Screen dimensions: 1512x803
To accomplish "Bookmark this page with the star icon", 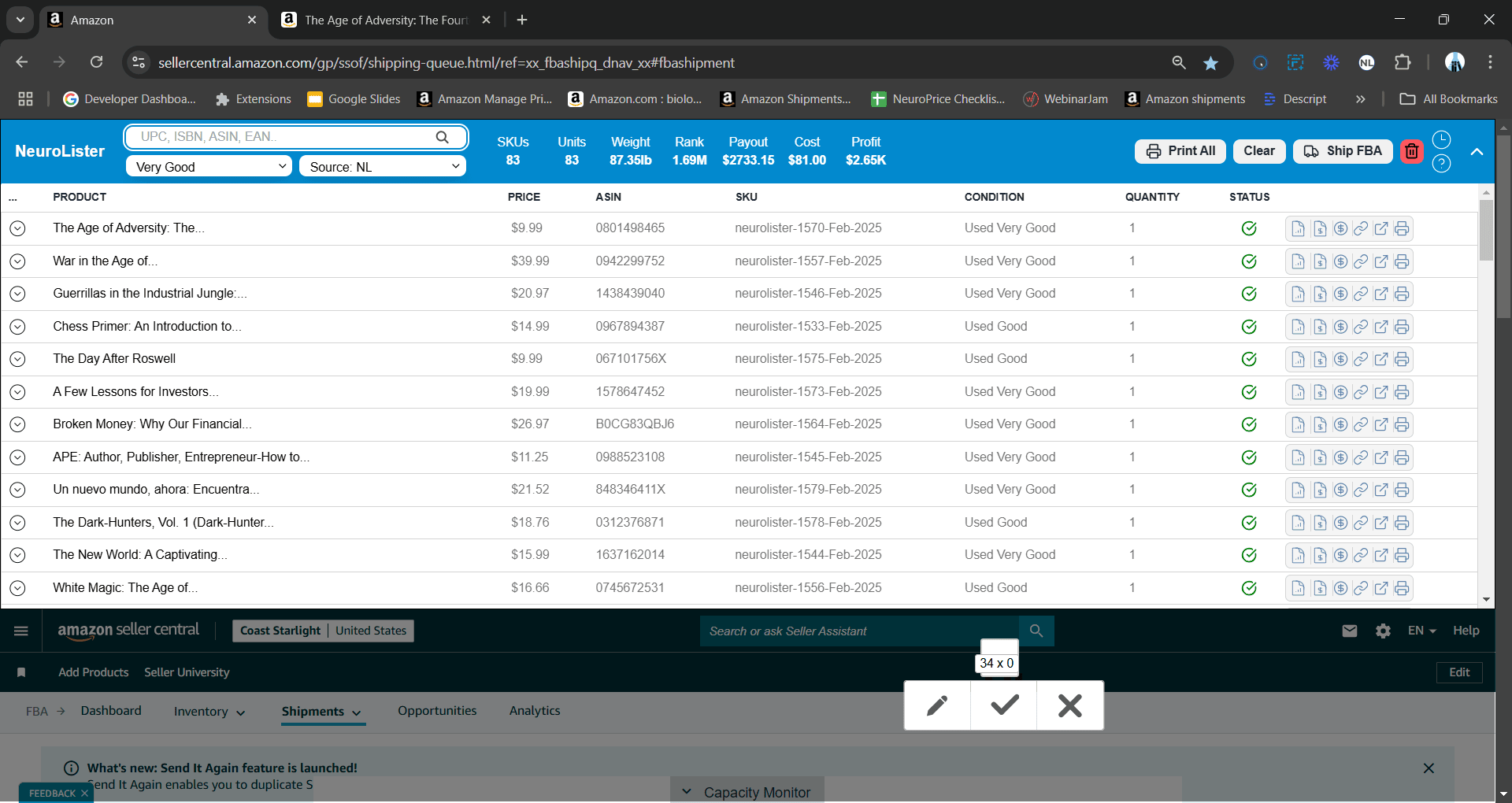I will (x=1210, y=63).
